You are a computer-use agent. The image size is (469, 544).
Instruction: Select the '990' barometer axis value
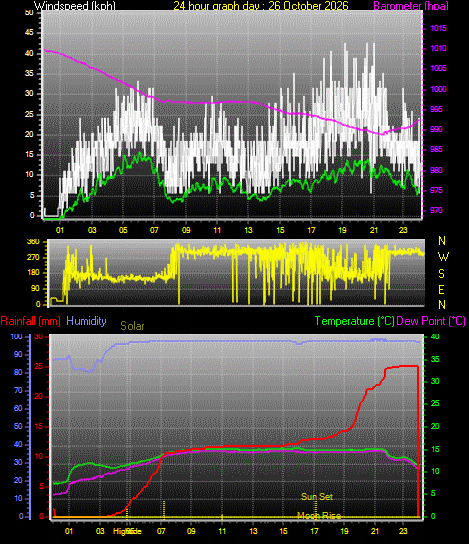coord(436,129)
